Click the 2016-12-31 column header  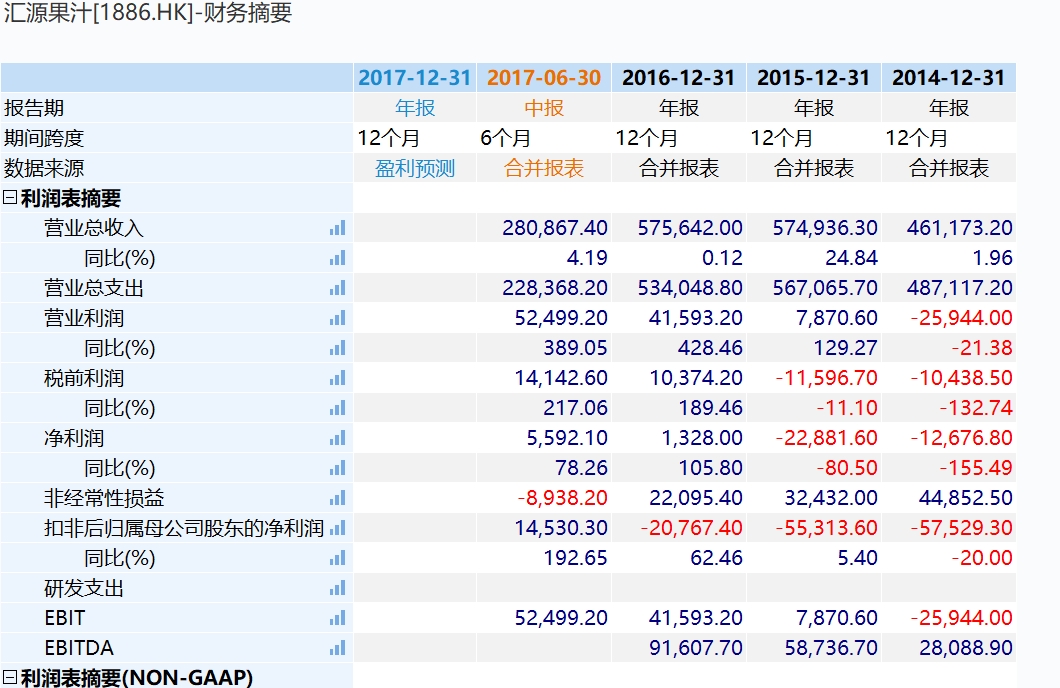[x=678, y=78]
